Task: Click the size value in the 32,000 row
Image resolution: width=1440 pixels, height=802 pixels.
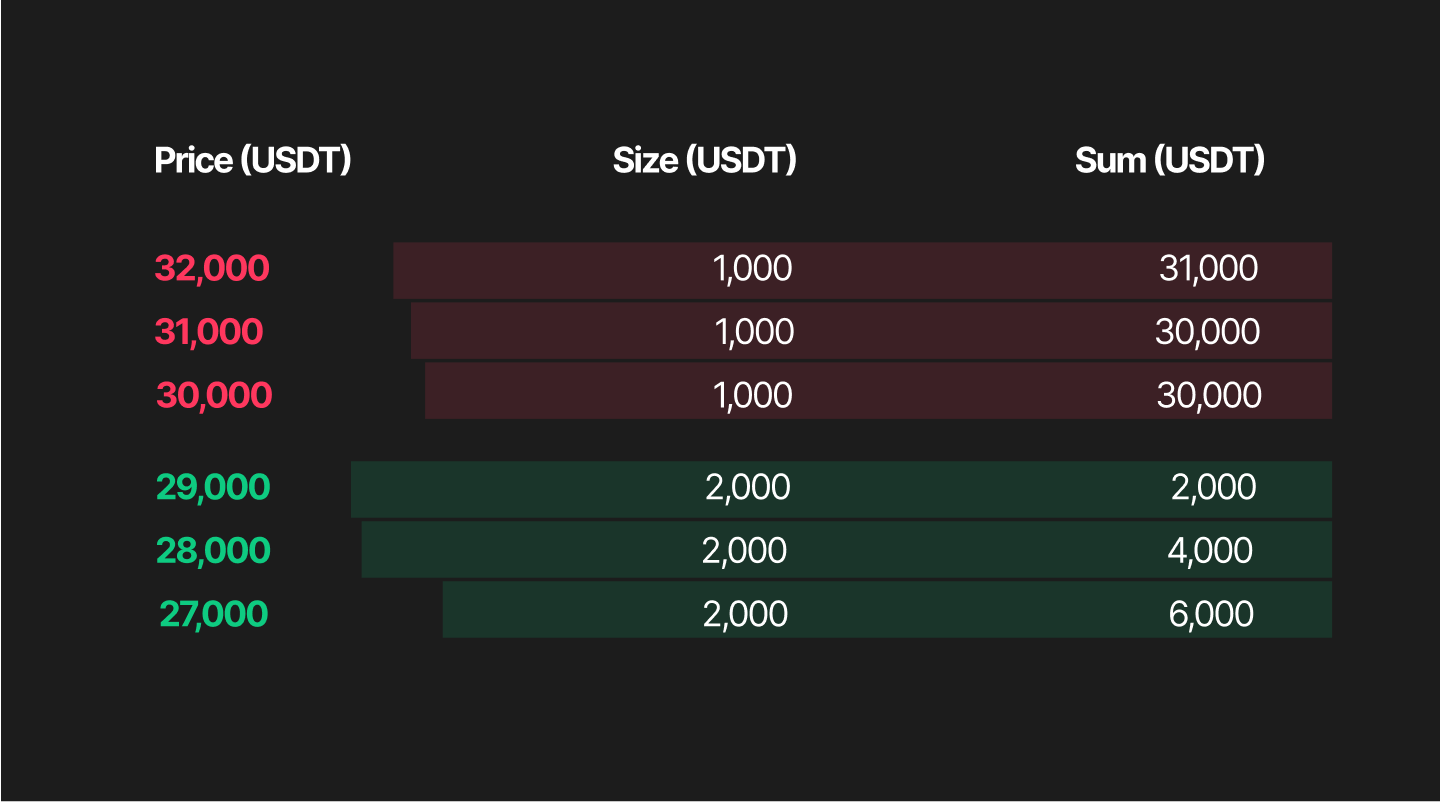Action: pyautogui.click(x=752, y=269)
